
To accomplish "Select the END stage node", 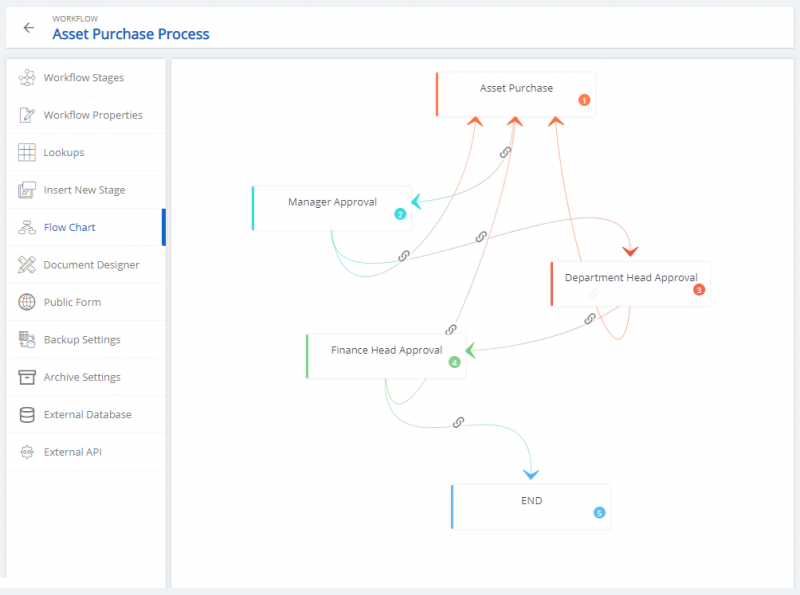I will pyautogui.click(x=531, y=500).
